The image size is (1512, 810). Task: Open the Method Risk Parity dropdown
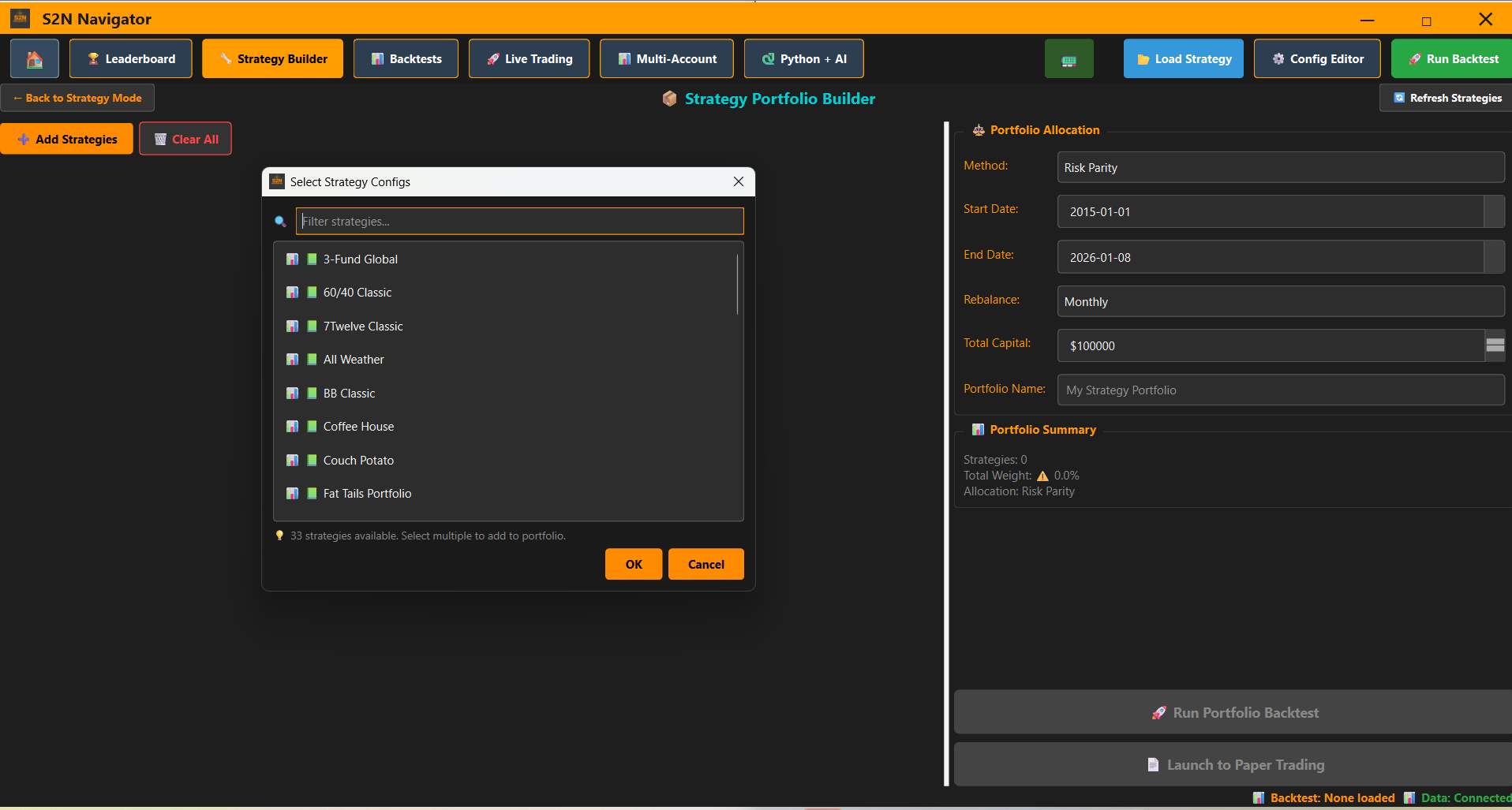tap(1281, 168)
